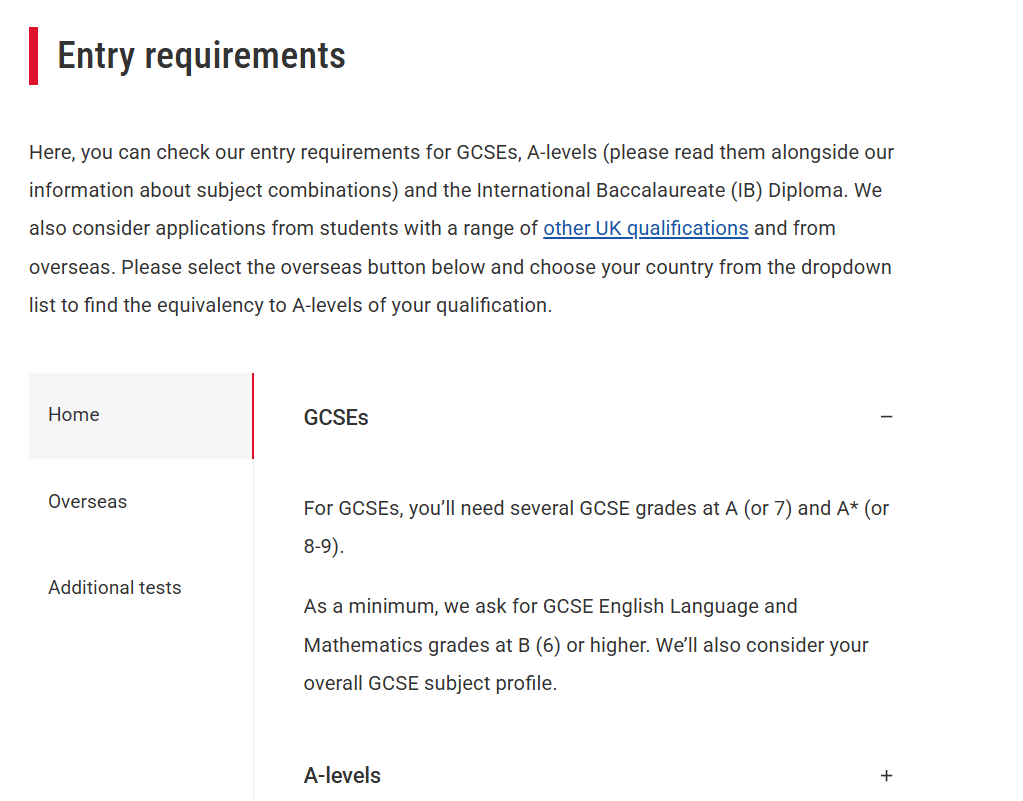The height and width of the screenshot is (801, 1023).
Task: Click "Here, you can check" intro opening
Action: tap(116, 153)
